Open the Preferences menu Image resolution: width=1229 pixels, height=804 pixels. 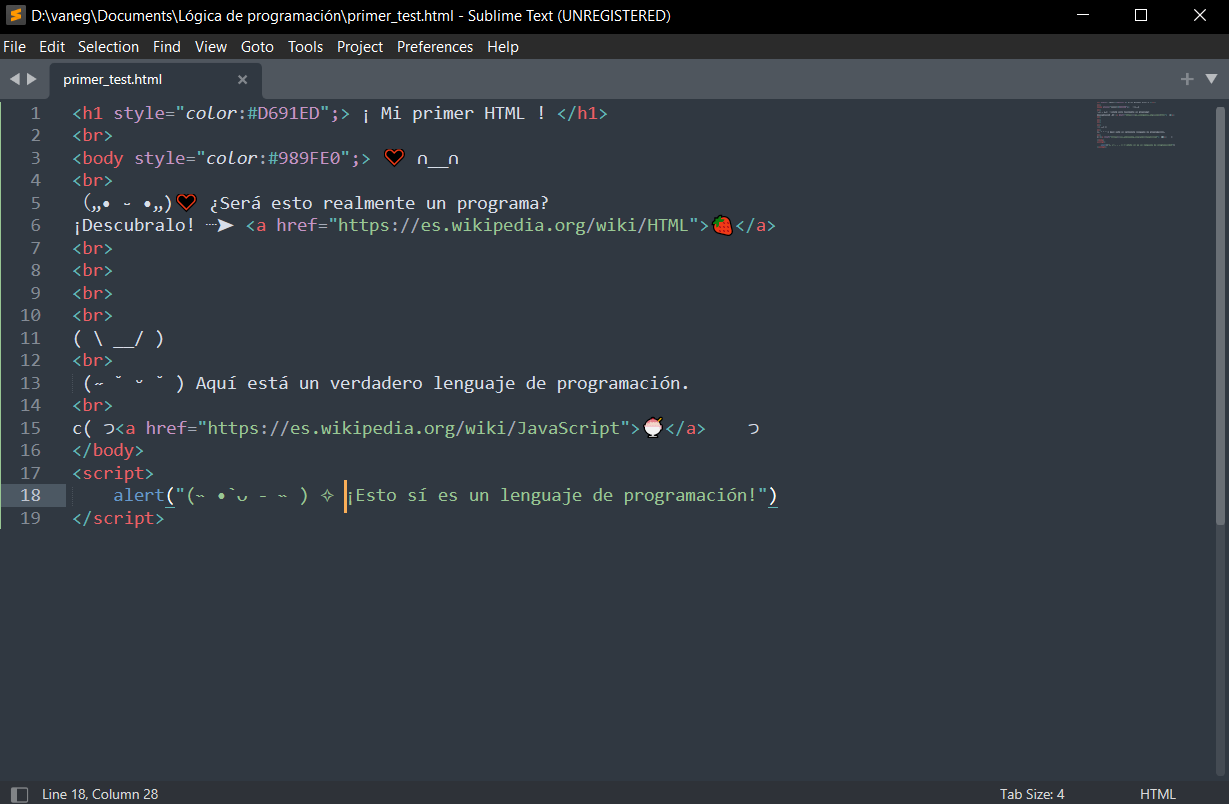(435, 46)
